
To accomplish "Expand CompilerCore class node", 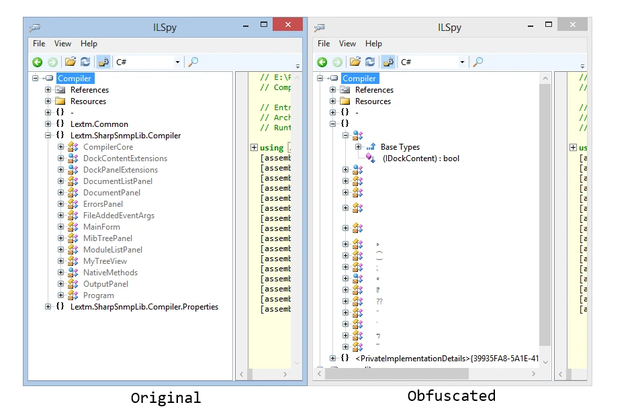I will point(61,146).
